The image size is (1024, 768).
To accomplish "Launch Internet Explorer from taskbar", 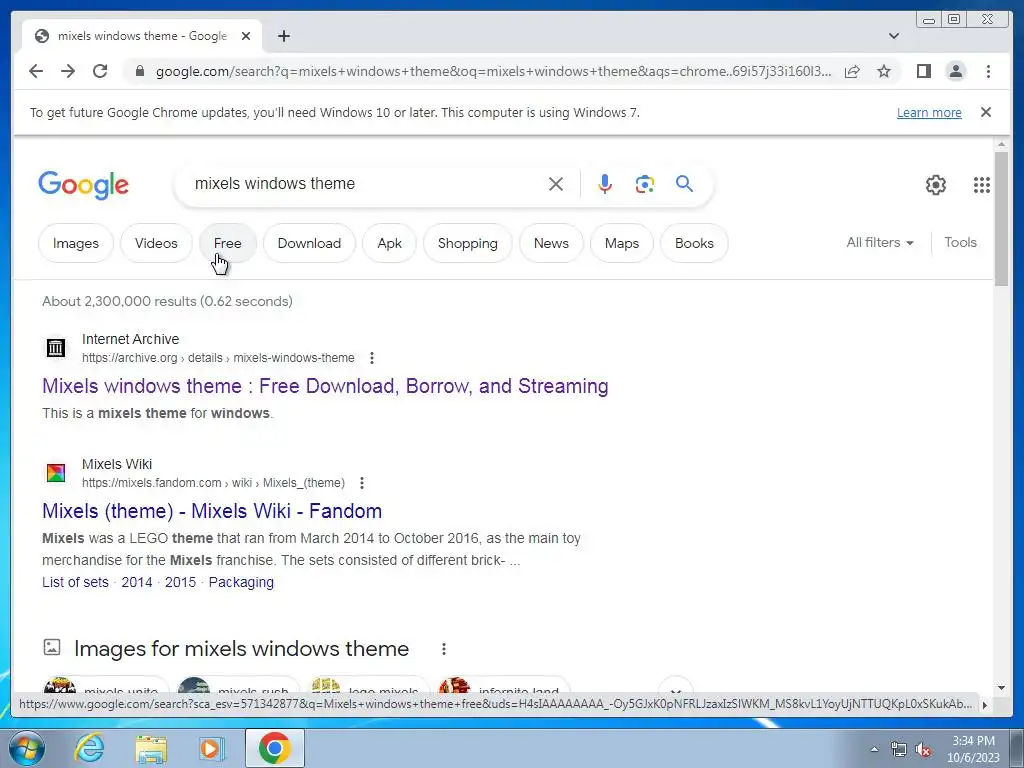I will coord(89,748).
